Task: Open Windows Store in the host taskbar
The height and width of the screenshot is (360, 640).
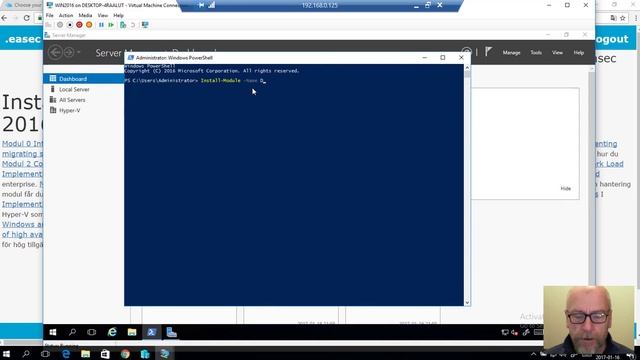Action: pyautogui.click(x=105, y=354)
